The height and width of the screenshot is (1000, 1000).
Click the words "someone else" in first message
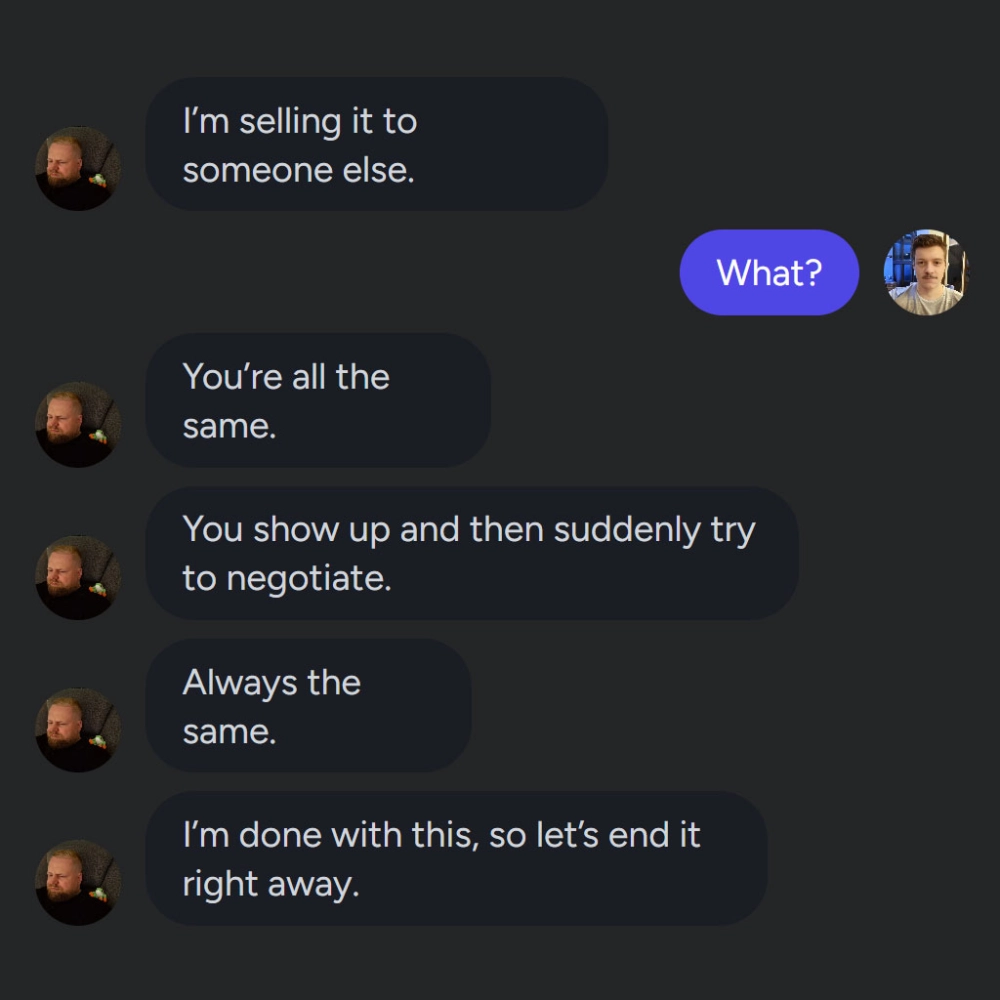pyautogui.click(x=298, y=170)
